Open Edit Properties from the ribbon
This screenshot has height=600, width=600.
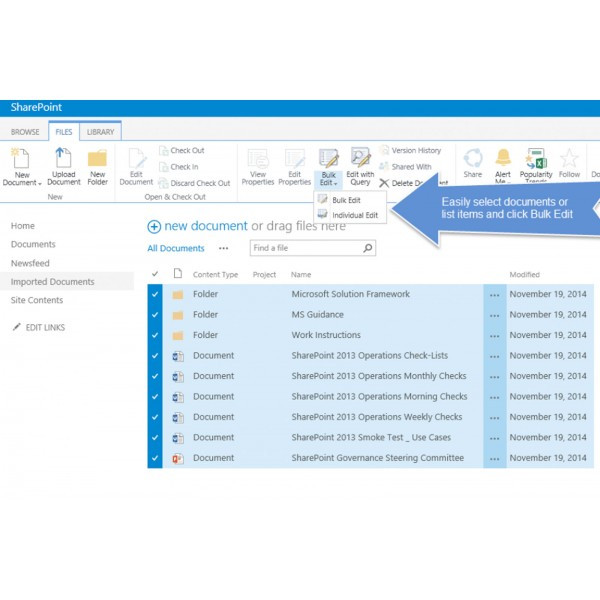tap(295, 167)
